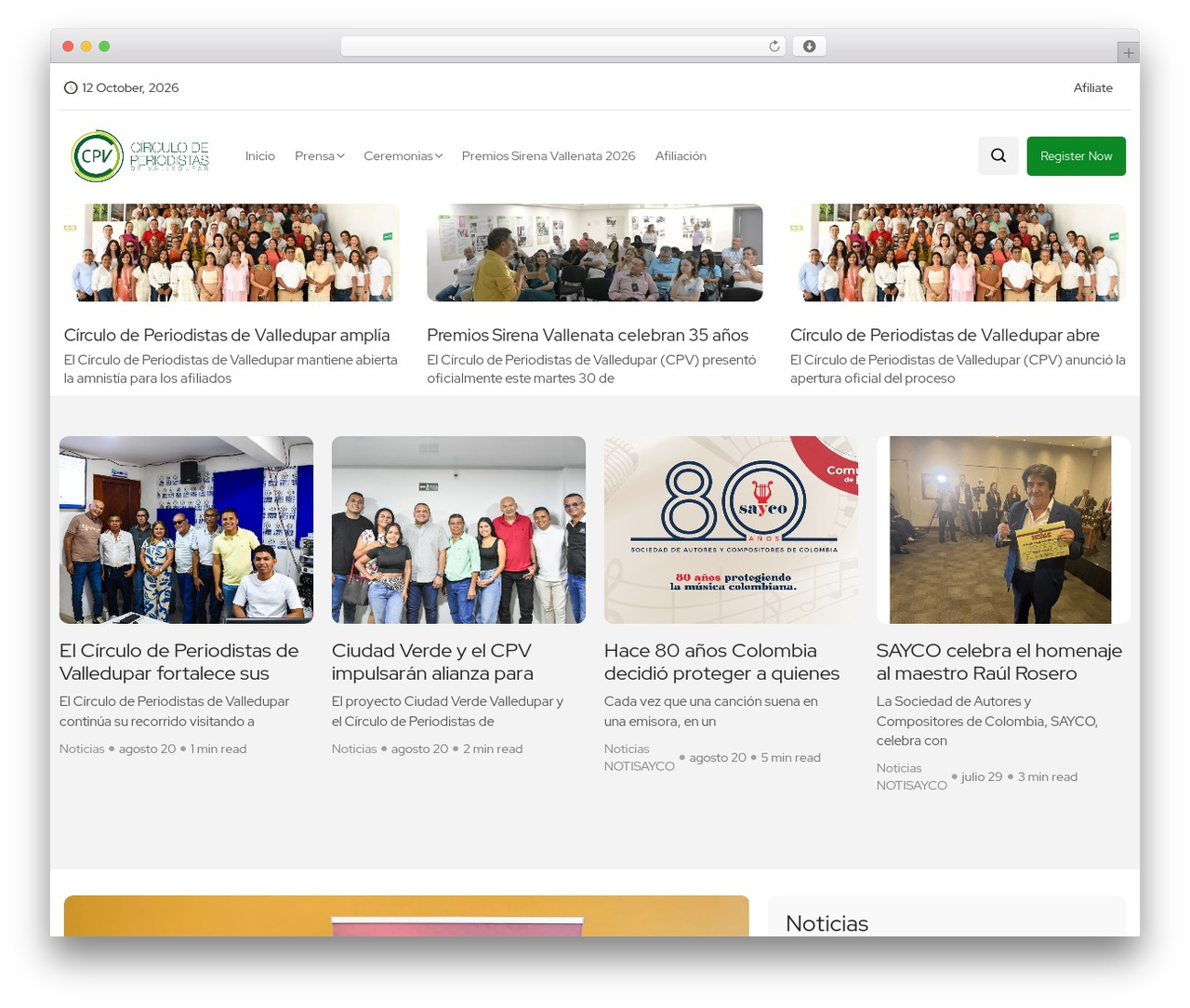This screenshot has height=1008, width=1190.
Task: Open article 'Premios Sirena Vallenata celebran 35 años'
Action: [x=588, y=335]
